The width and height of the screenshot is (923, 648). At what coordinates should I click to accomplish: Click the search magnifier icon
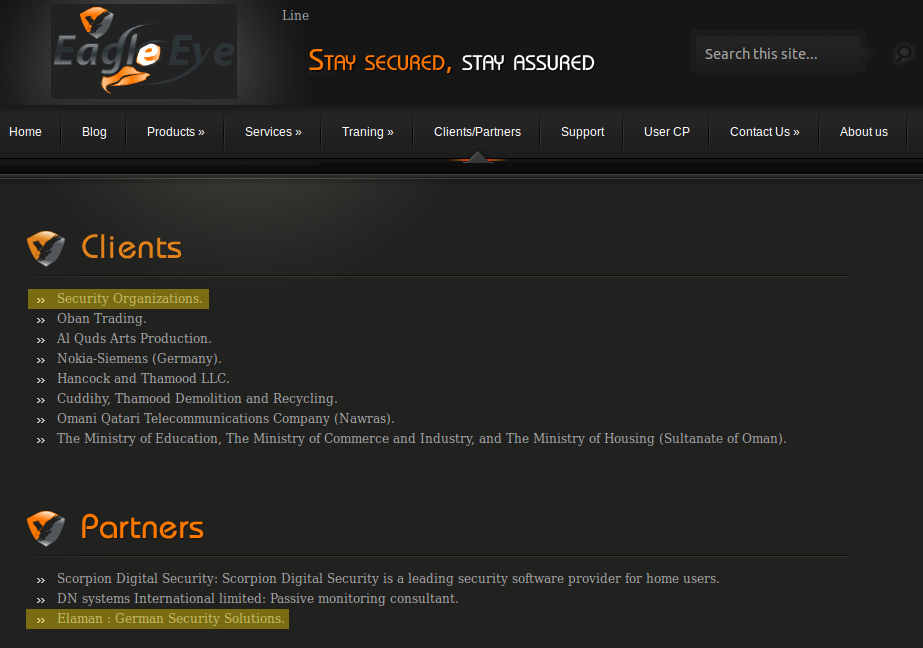[903, 53]
